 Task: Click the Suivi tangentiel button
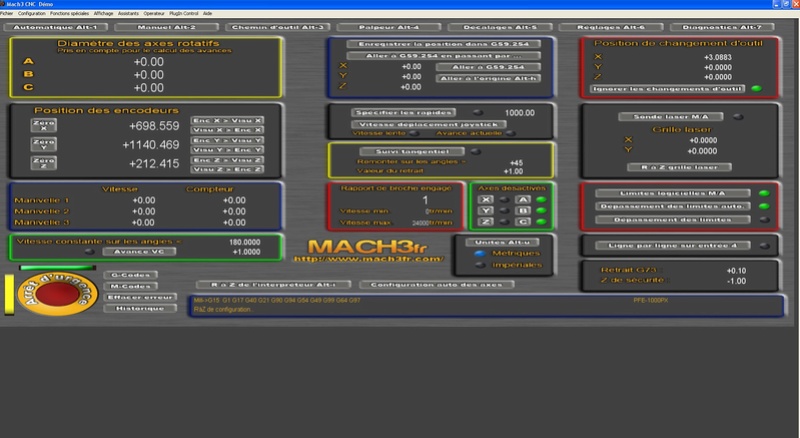pos(412,151)
